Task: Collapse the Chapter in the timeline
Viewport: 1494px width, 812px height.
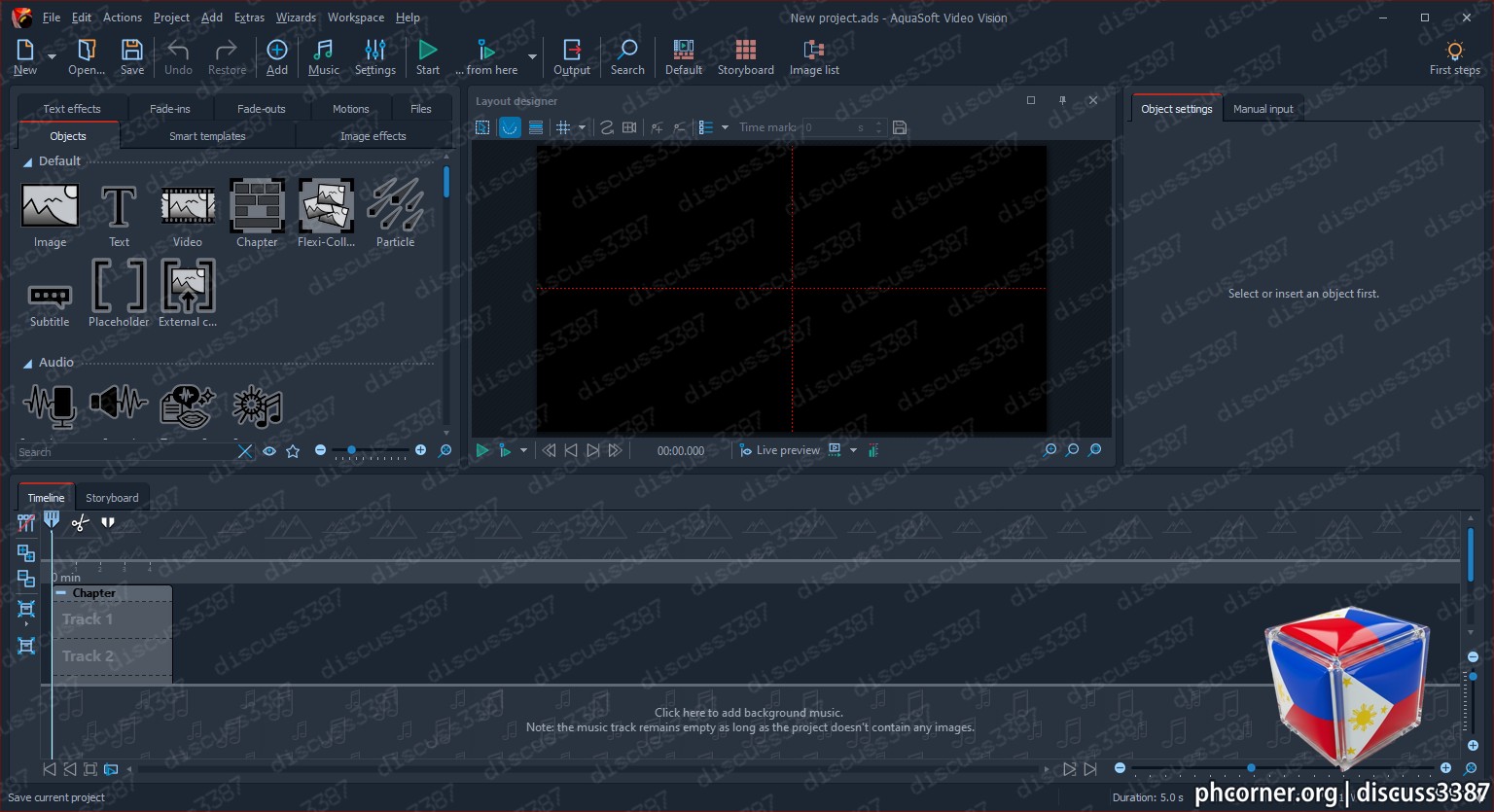Action: tap(61, 592)
